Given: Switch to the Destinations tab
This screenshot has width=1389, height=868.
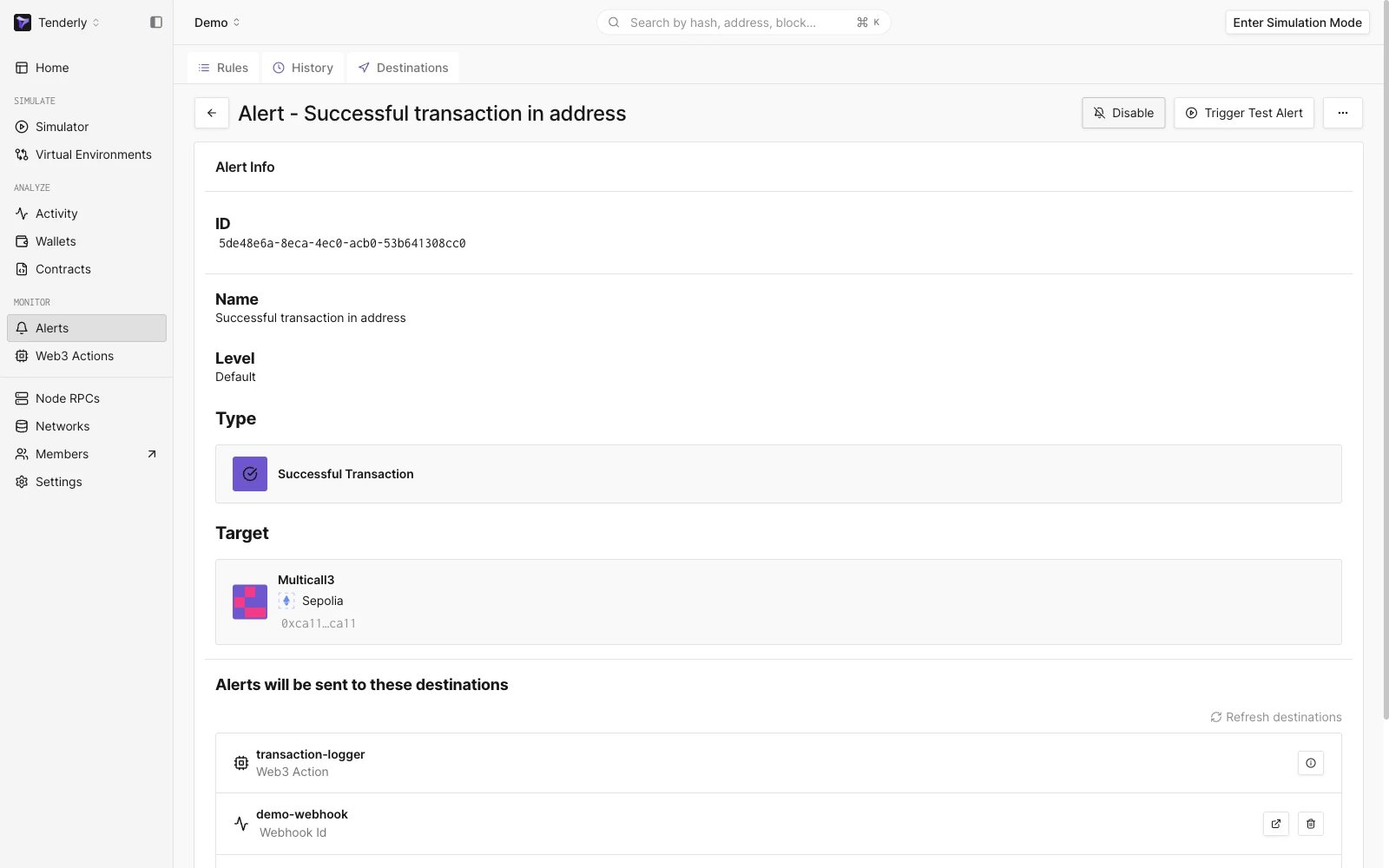Looking at the screenshot, I should pos(403,68).
